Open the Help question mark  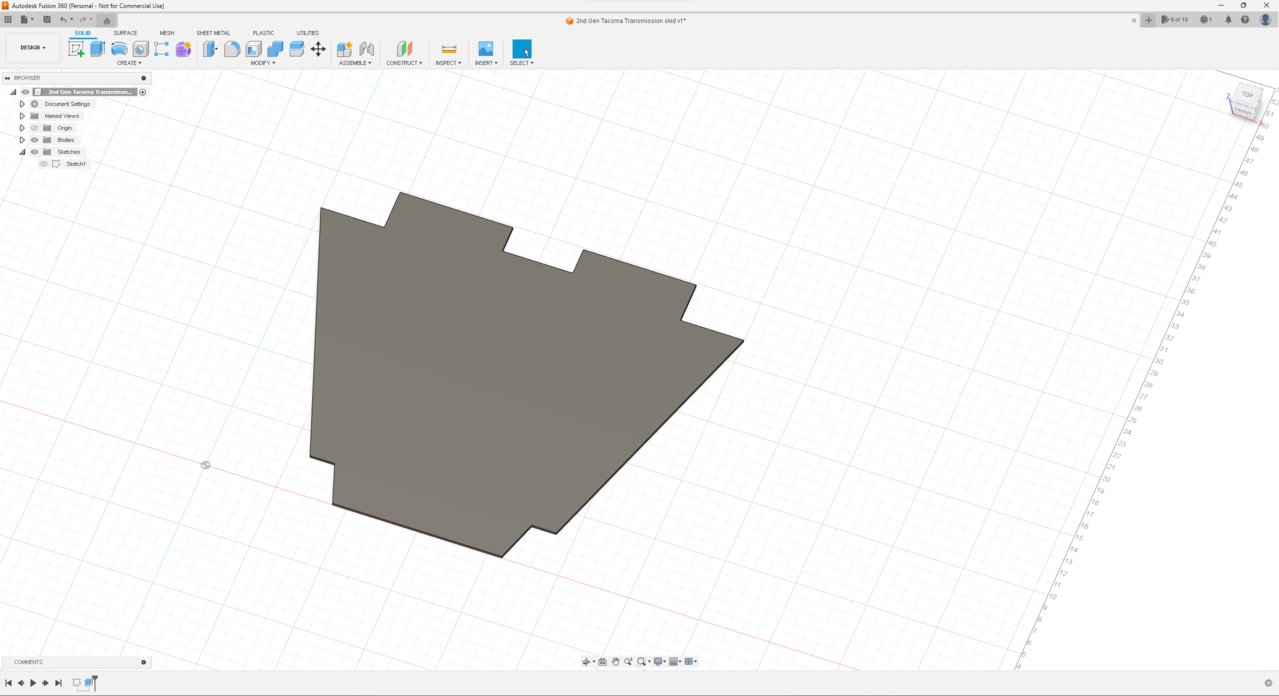pyautogui.click(x=1245, y=20)
